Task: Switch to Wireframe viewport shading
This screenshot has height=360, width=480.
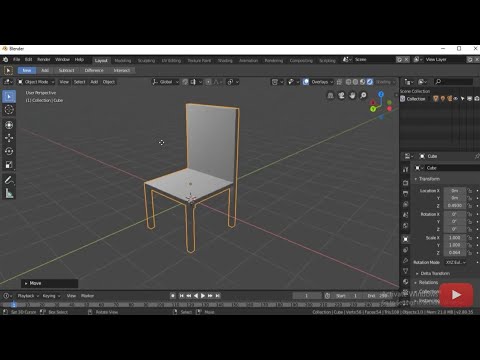Action: click(x=349, y=82)
